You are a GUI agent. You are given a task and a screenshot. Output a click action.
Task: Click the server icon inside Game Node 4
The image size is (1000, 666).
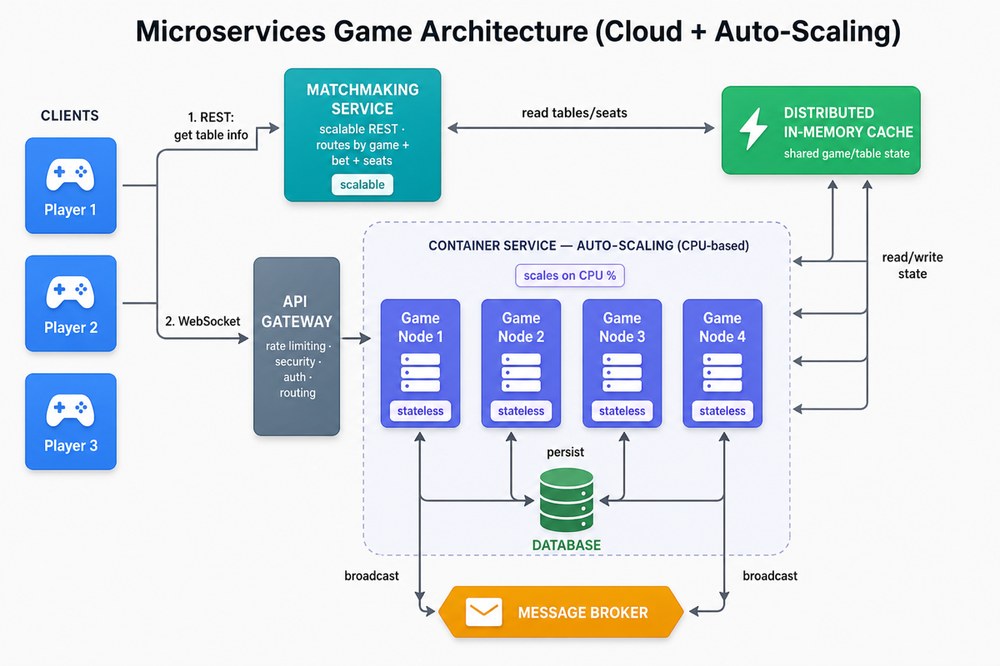click(723, 373)
